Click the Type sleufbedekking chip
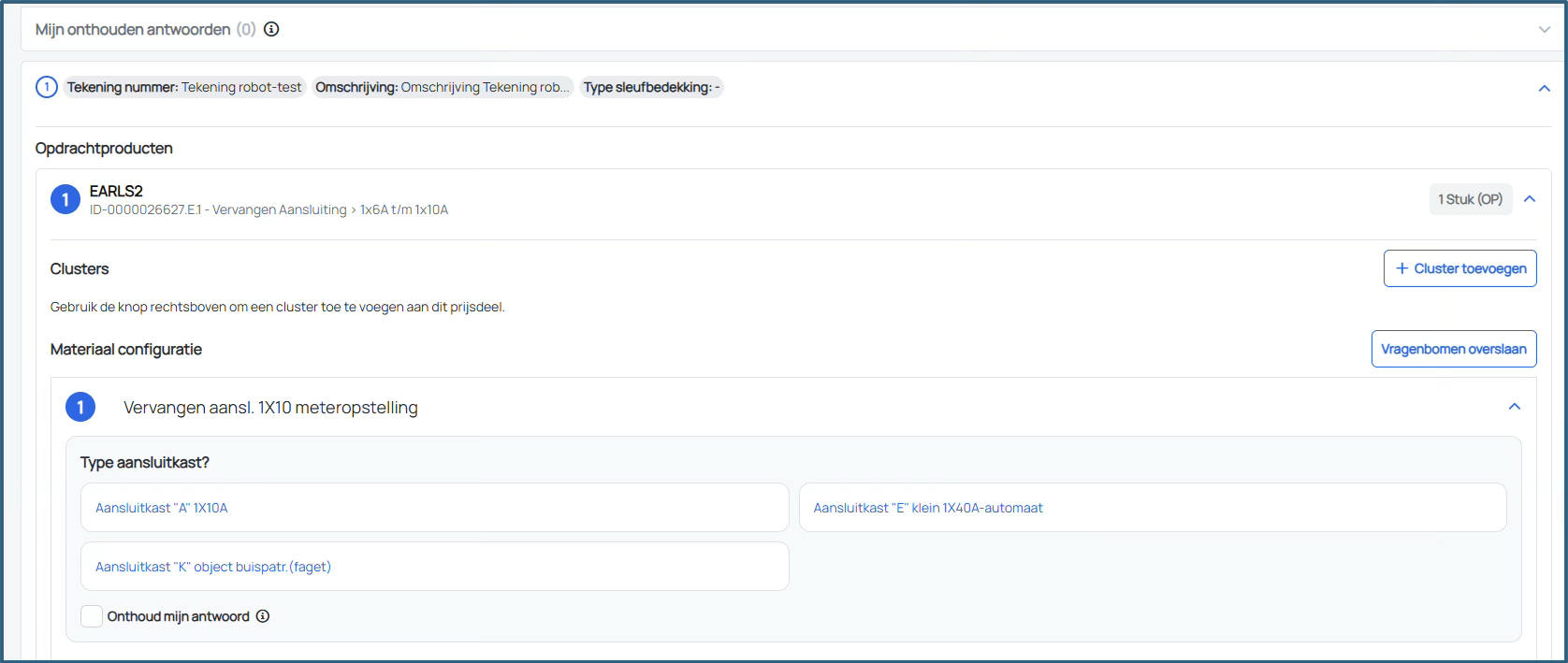The width and height of the screenshot is (1568, 663). tap(652, 87)
